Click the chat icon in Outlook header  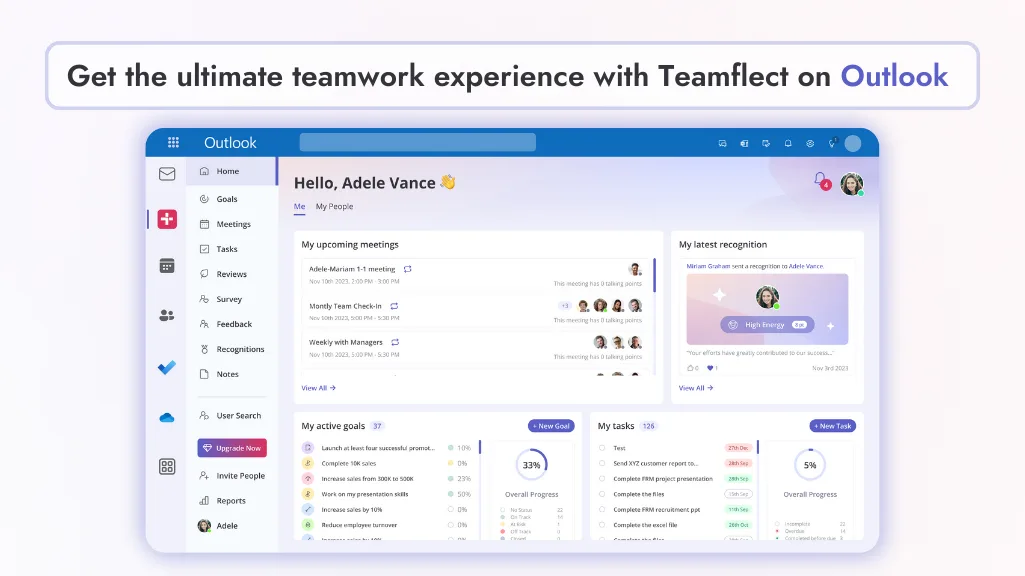pos(722,143)
